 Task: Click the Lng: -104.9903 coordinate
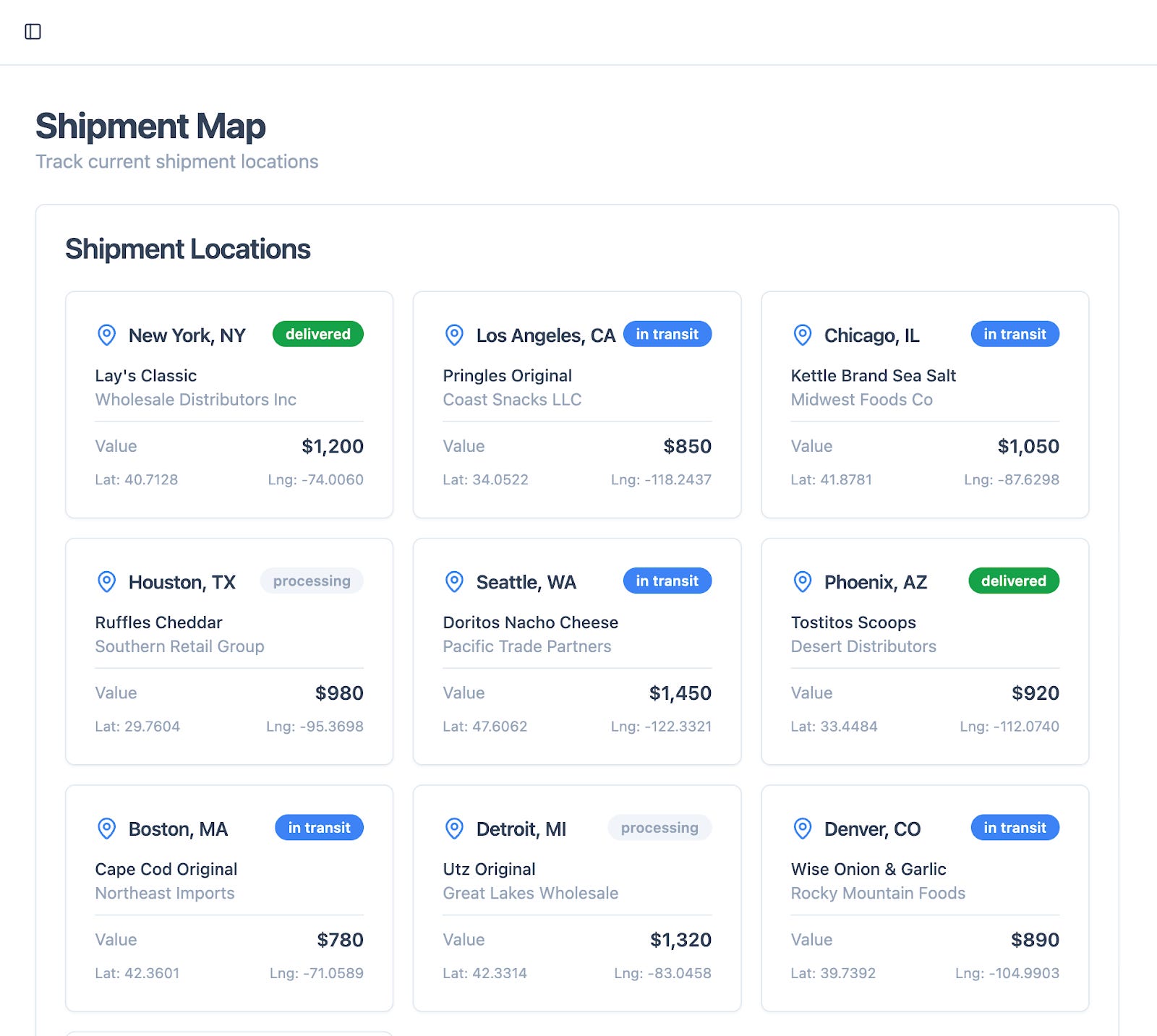click(1007, 973)
